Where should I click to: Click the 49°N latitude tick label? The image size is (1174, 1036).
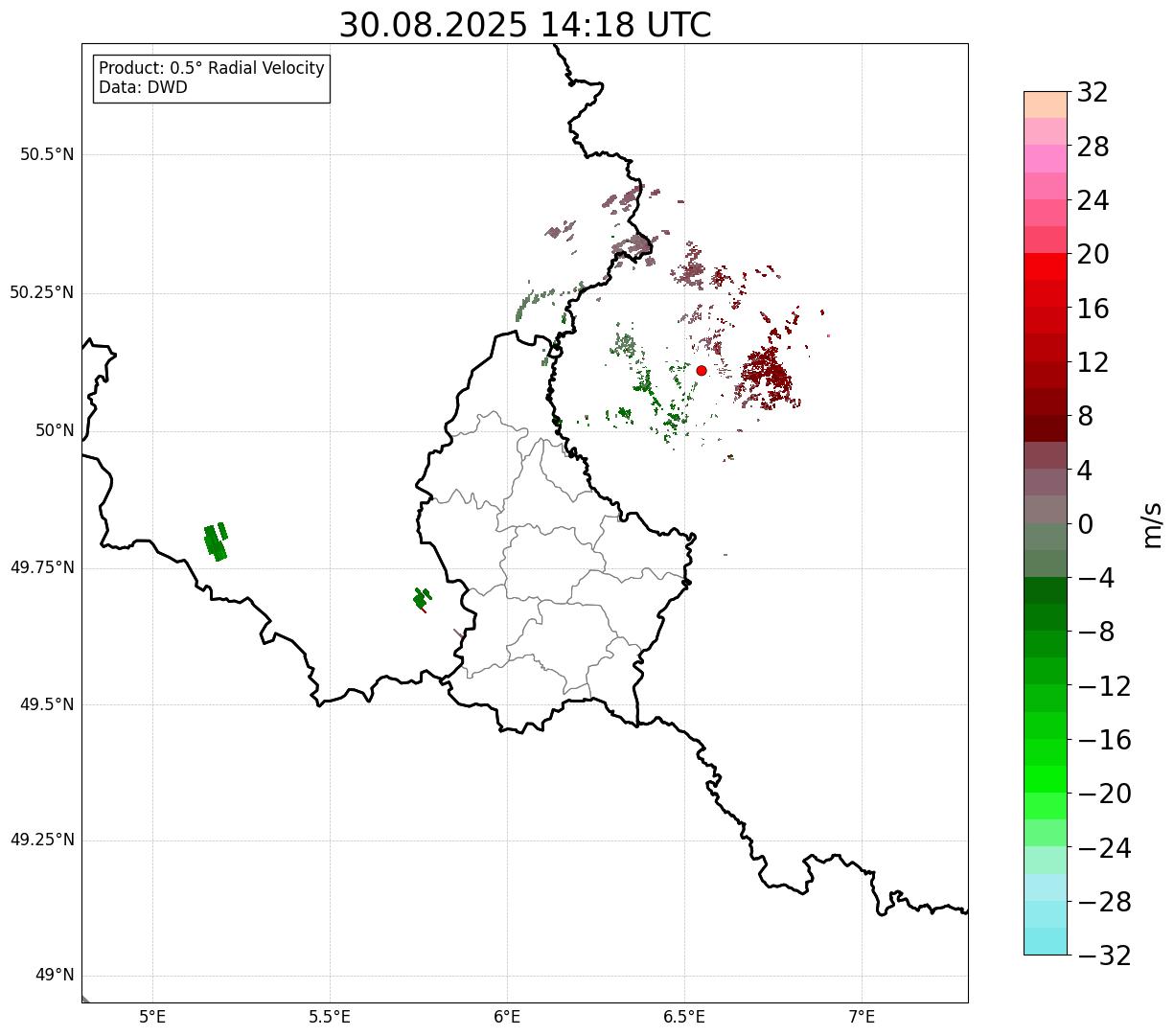tap(56, 976)
